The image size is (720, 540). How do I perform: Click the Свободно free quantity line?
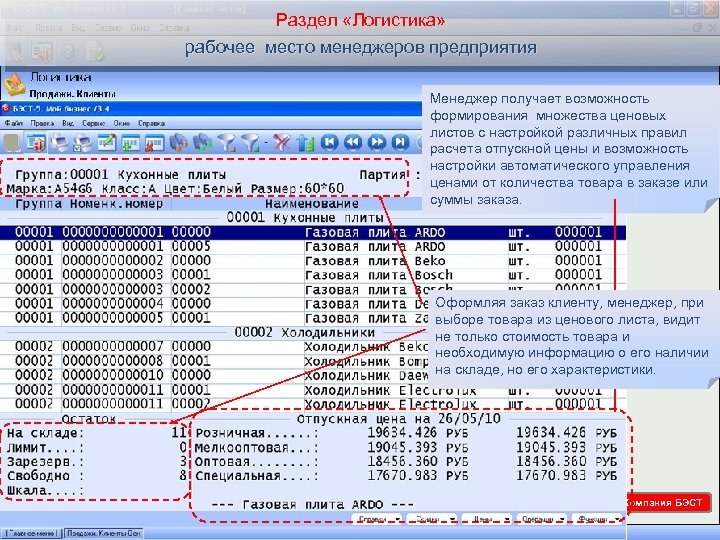[x=96, y=475]
